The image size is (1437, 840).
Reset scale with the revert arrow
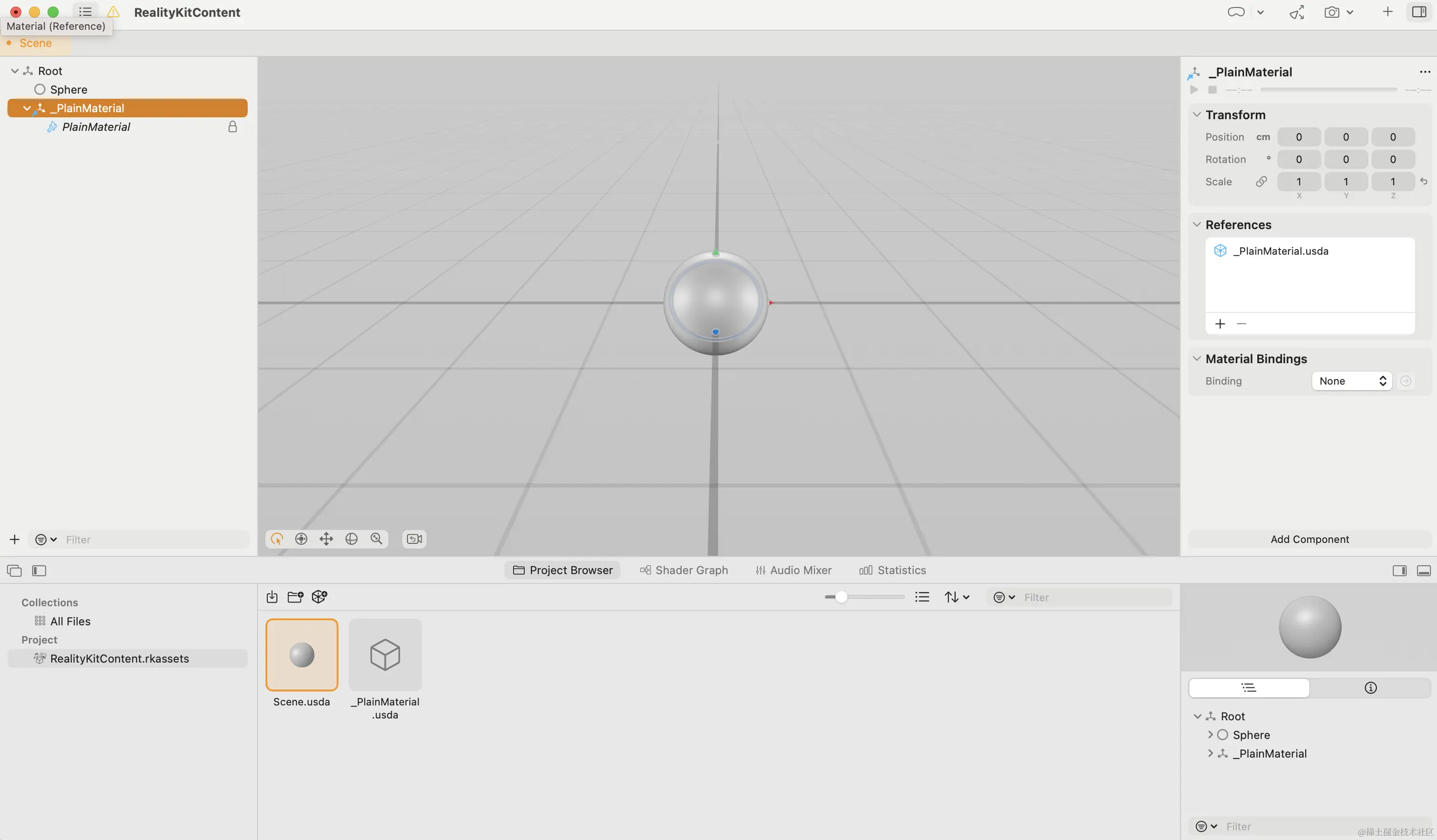click(x=1424, y=181)
